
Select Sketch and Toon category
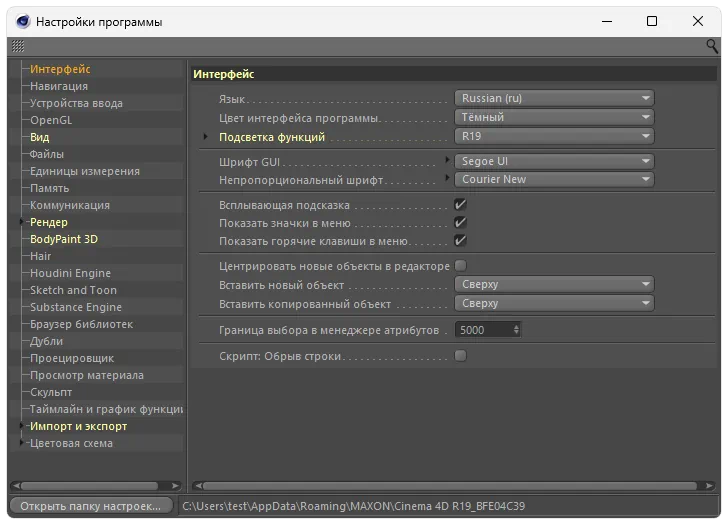pos(73,290)
